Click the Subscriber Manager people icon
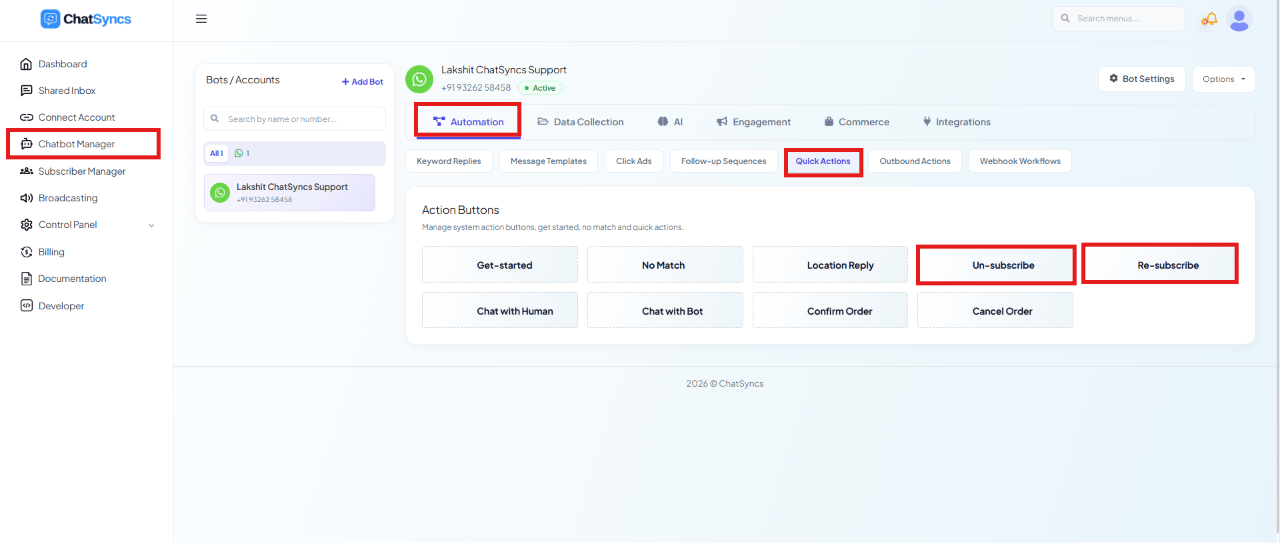The width and height of the screenshot is (1280, 543). coord(27,171)
